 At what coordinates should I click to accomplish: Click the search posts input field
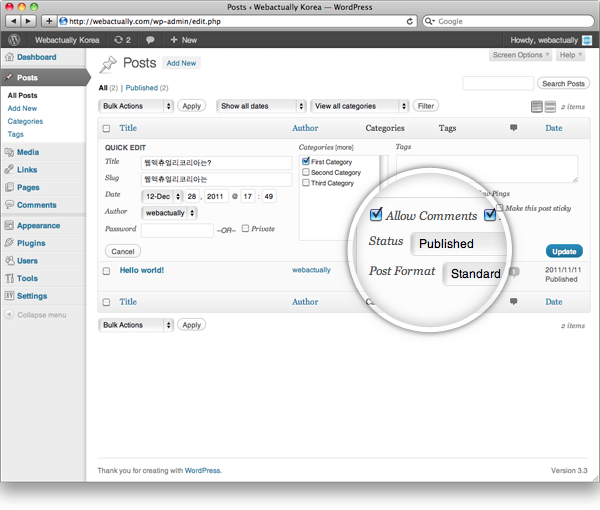pos(498,83)
